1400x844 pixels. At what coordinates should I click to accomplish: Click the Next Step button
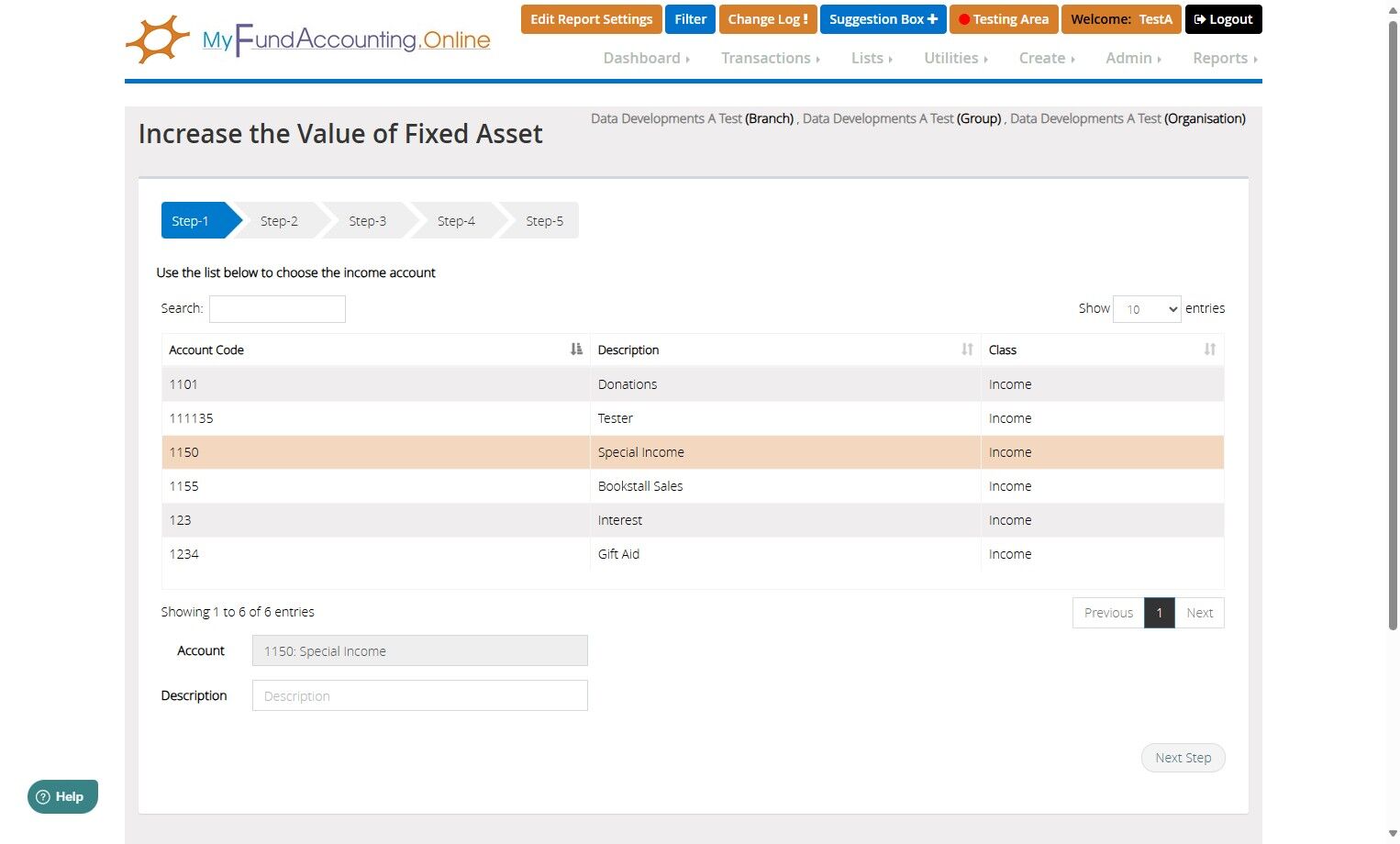pyautogui.click(x=1183, y=758)
